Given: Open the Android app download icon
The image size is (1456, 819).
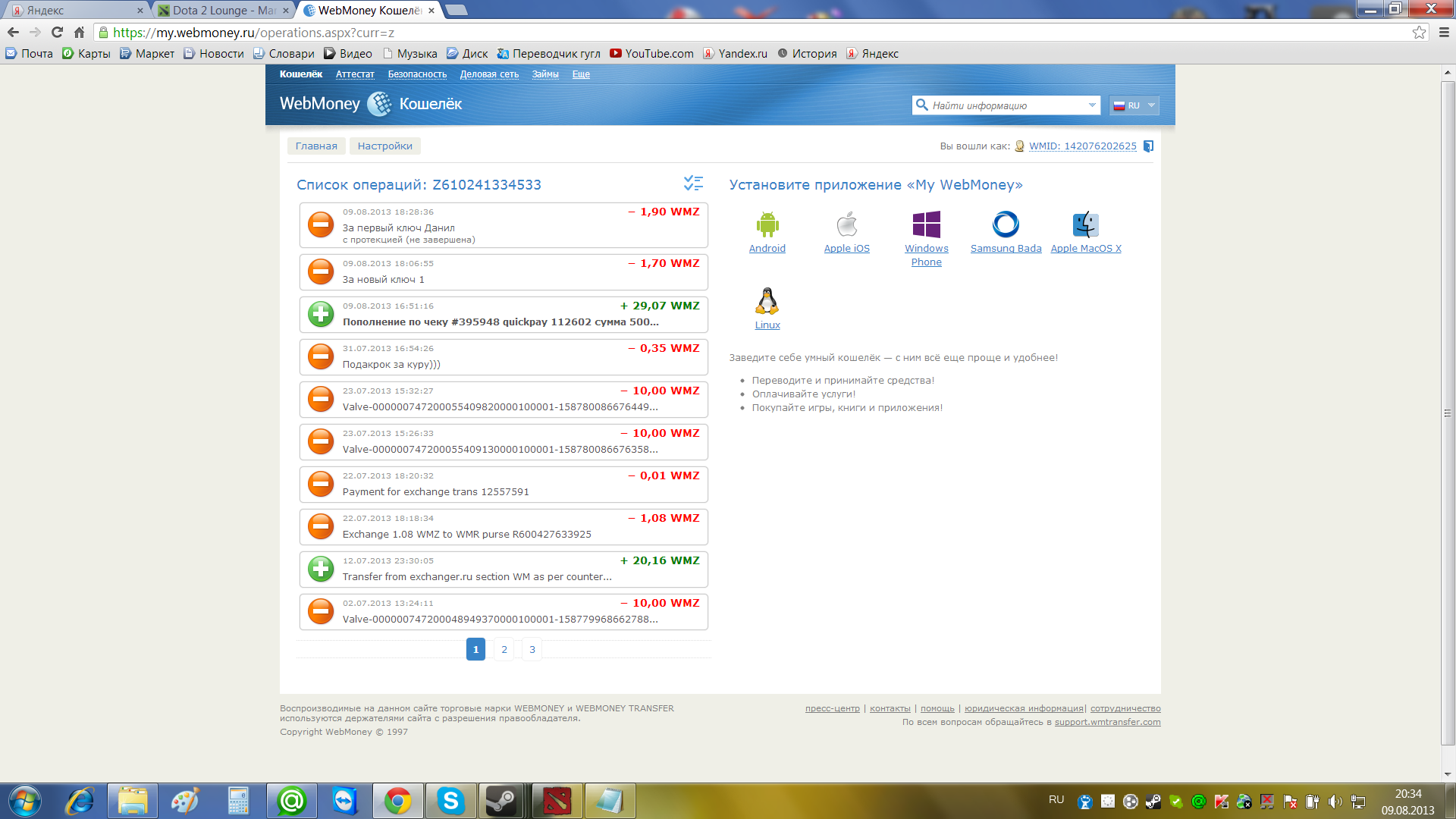Looking at the screenshot, I should point(767,225).
